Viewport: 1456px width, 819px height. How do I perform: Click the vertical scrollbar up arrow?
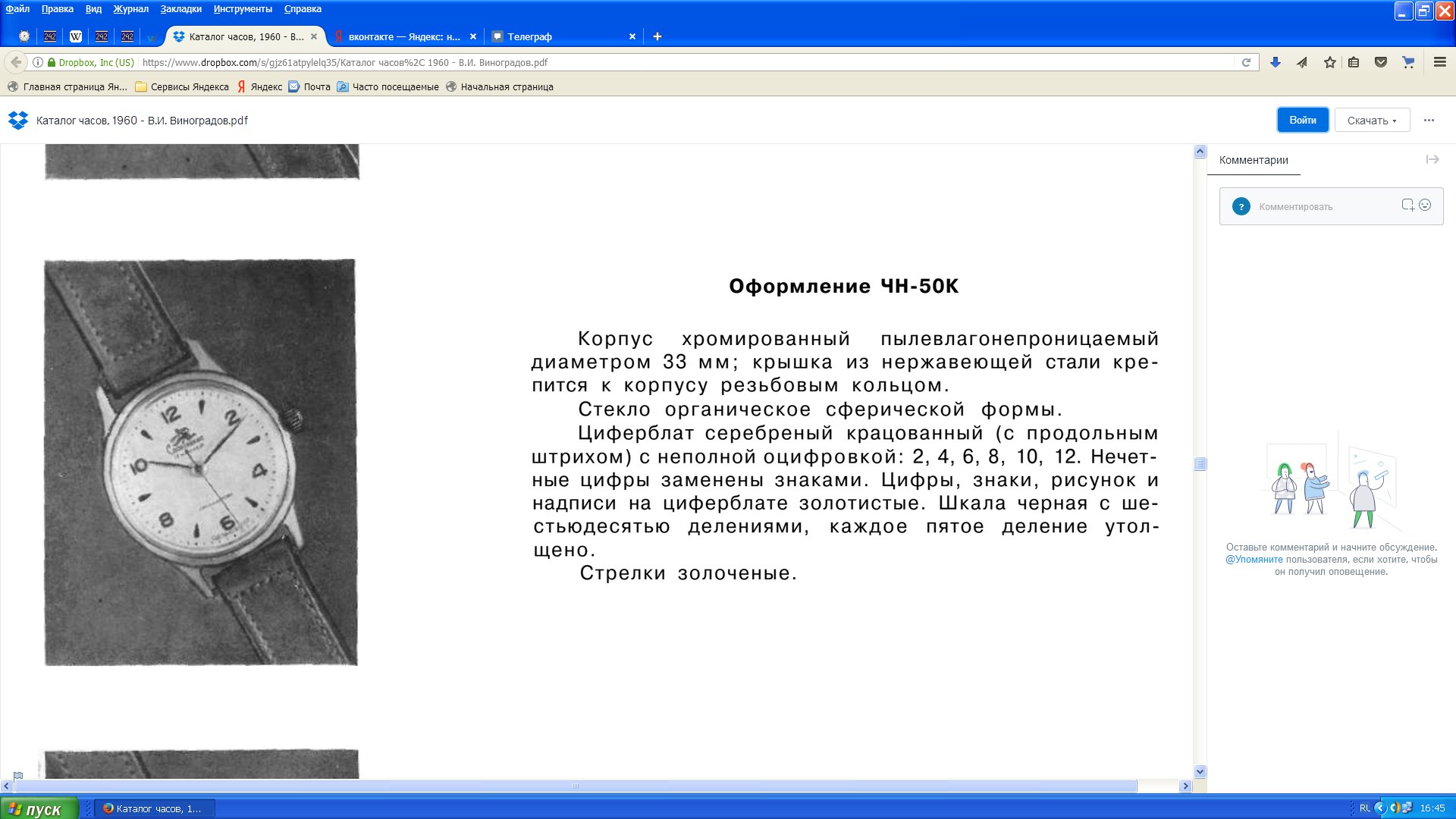pos(1200,152)
